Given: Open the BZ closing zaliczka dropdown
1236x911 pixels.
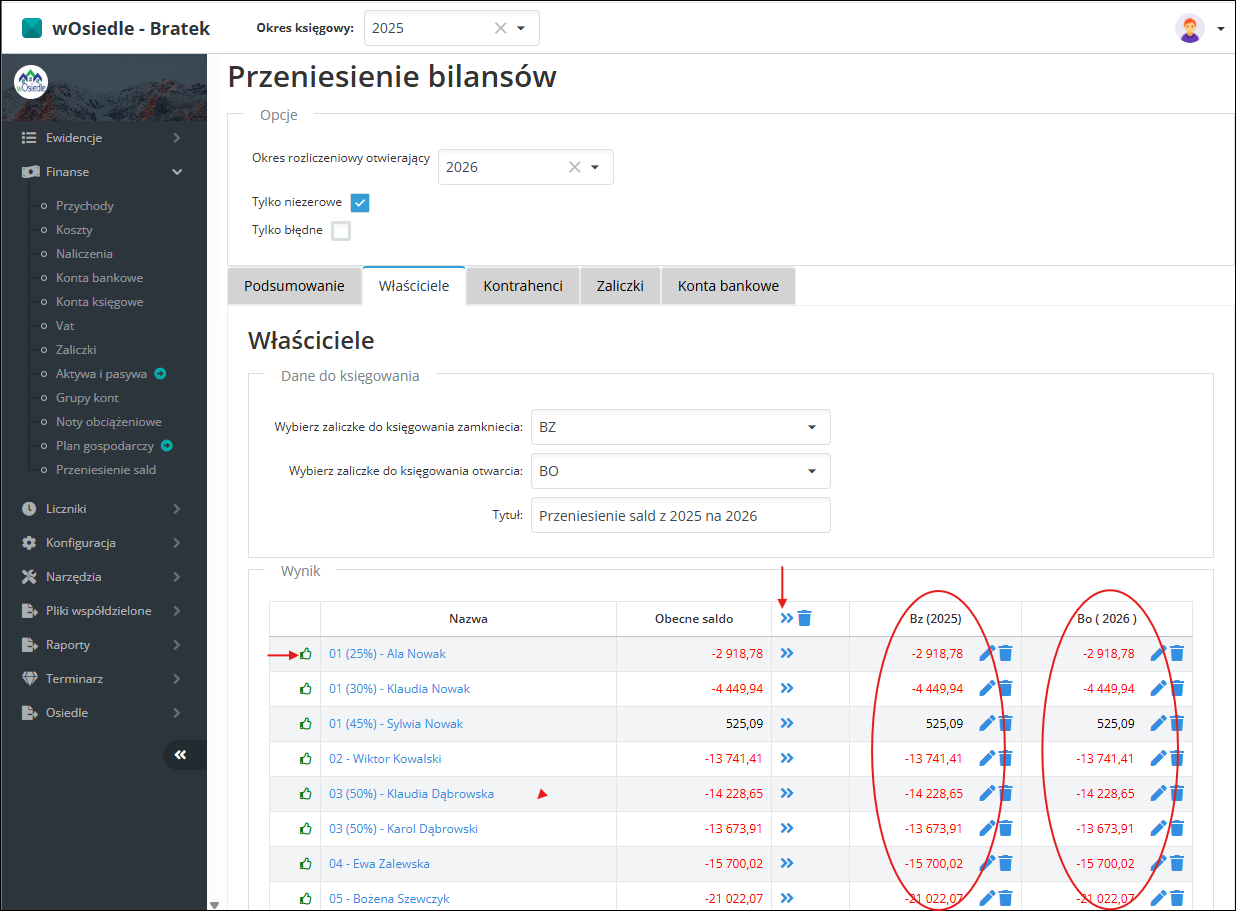Looking at the screenshot, I should pyautogui.click(x=680, y=427).
